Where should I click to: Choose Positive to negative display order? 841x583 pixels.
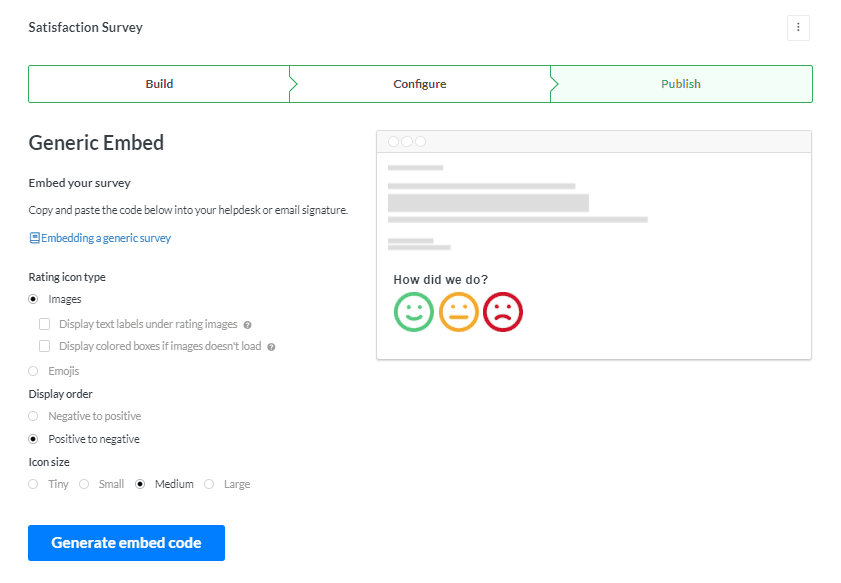click(x=33, y=439)
